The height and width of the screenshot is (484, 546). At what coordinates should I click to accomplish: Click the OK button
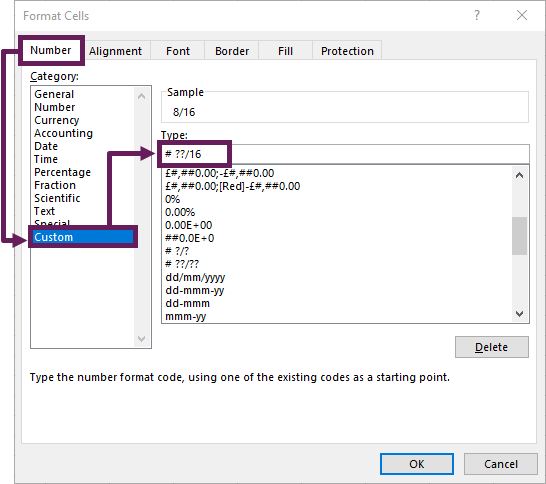pos(416,464)
